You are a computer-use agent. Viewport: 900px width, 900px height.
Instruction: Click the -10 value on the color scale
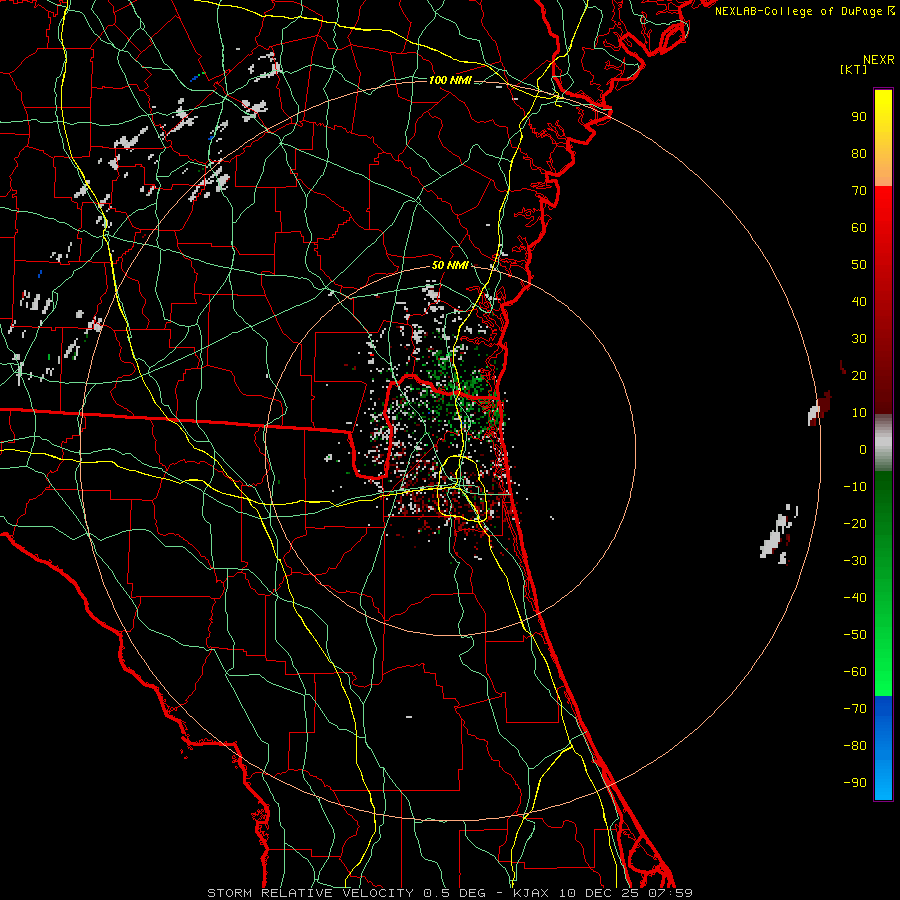855,487
